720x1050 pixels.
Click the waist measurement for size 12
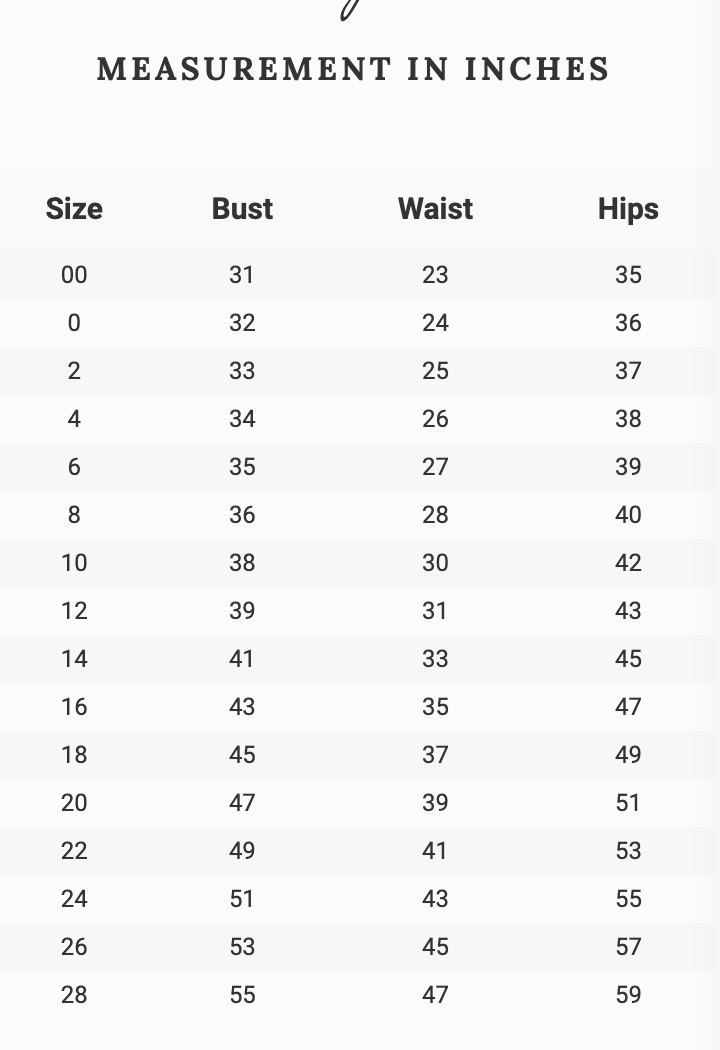point(435,611)
